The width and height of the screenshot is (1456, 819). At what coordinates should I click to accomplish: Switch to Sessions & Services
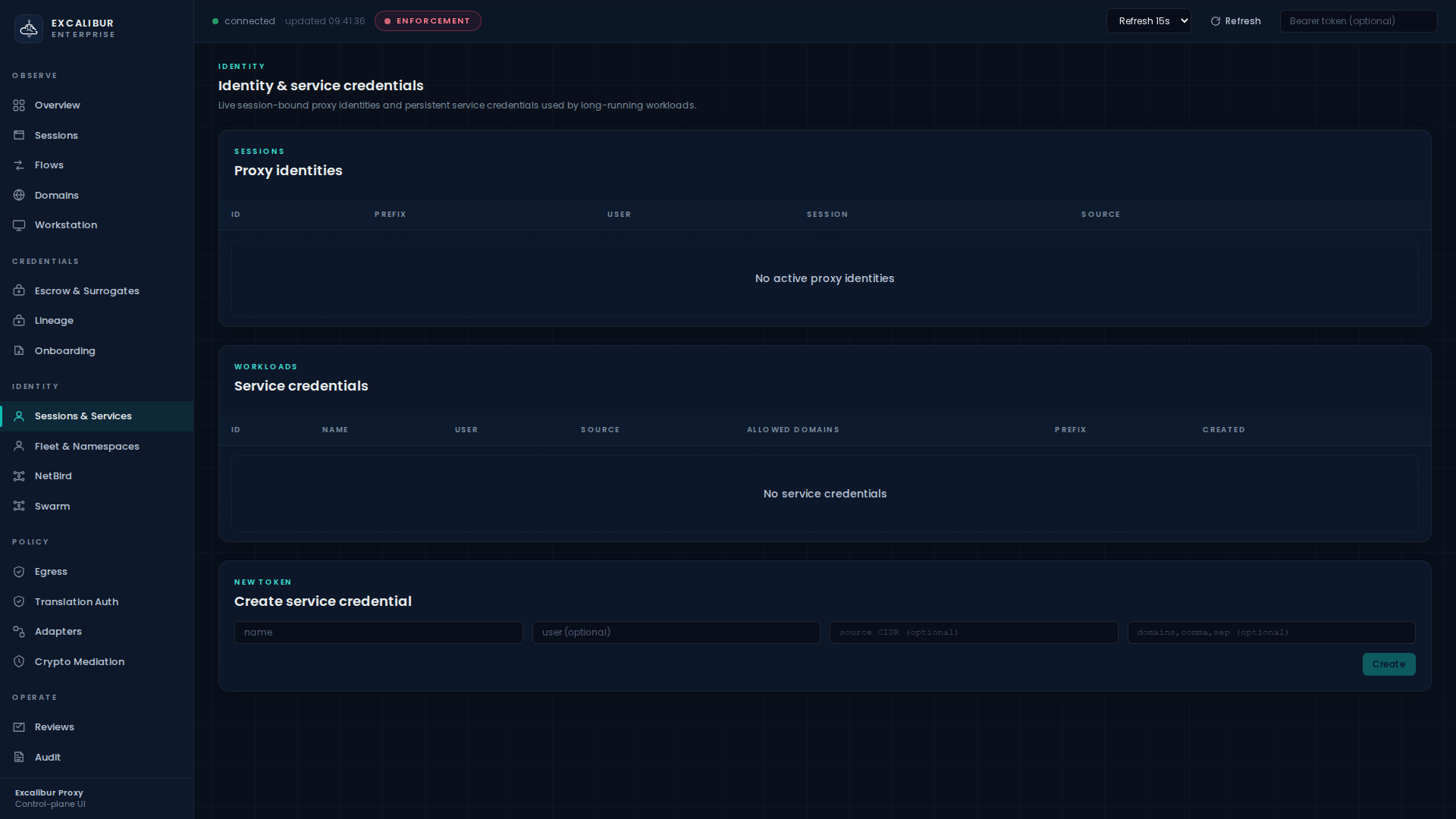click(83, 416)
